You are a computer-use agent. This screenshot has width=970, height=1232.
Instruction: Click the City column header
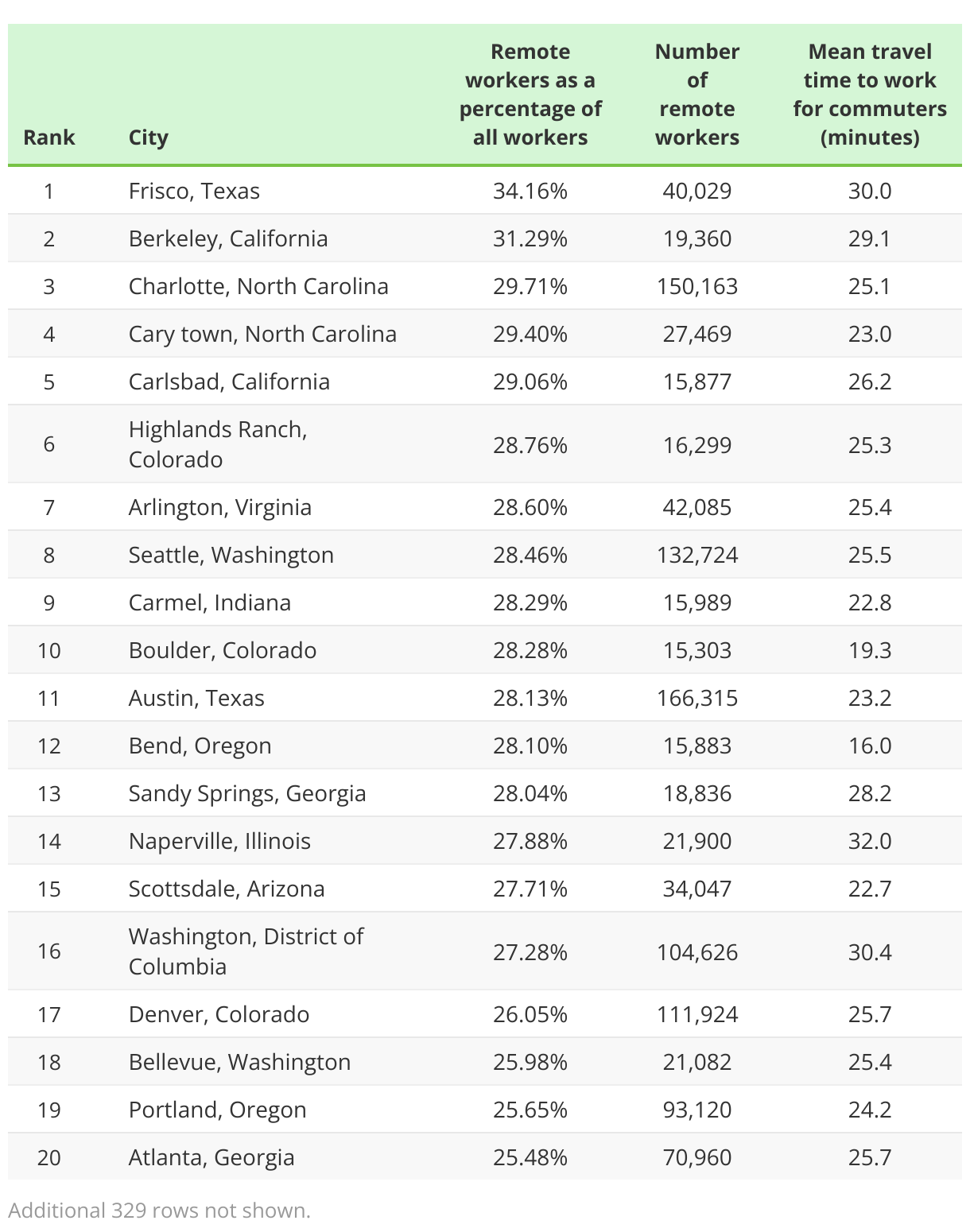tap(149, 138)
